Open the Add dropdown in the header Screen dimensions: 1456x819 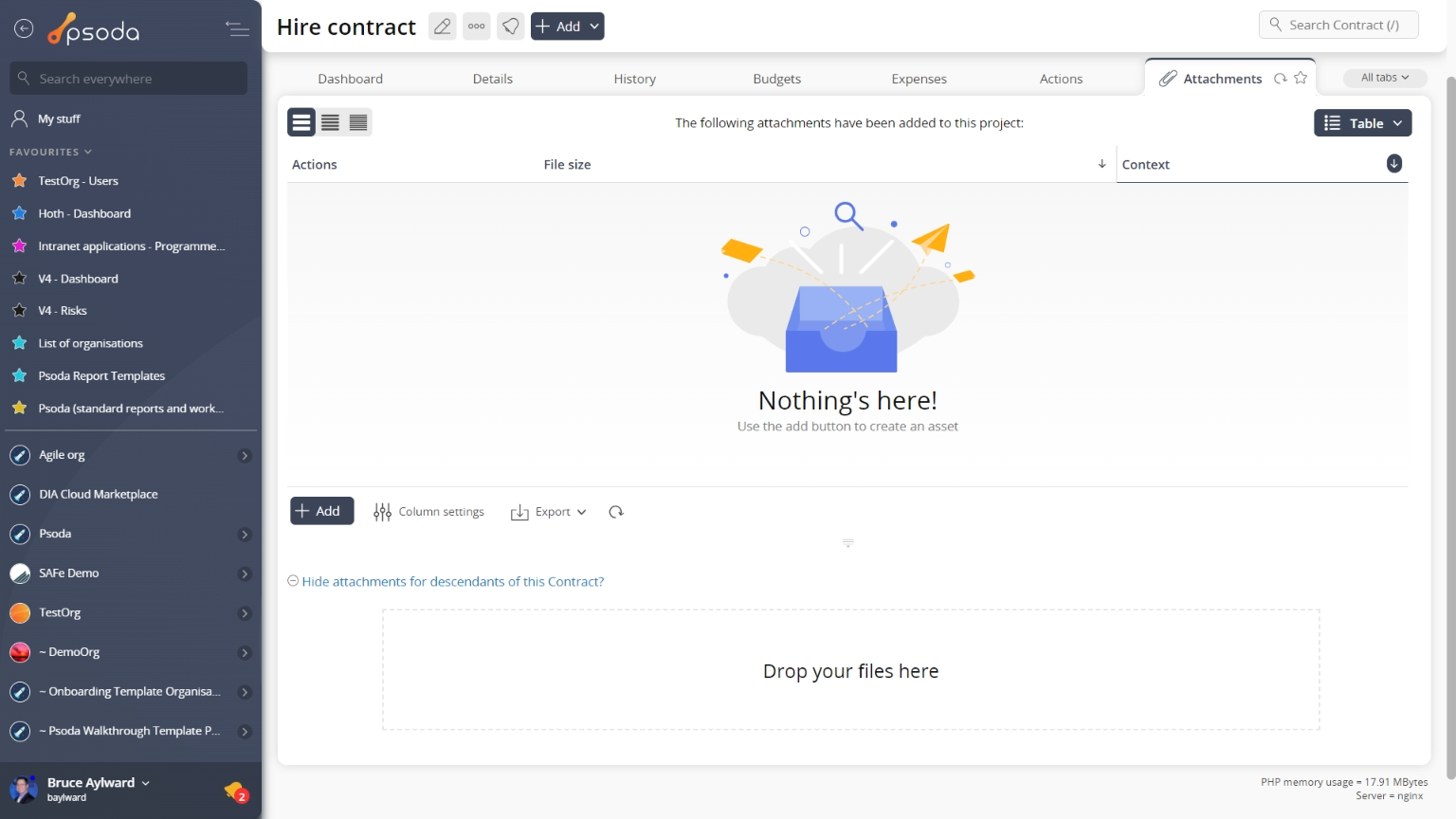pyautogui.click(x=567, y=27)
